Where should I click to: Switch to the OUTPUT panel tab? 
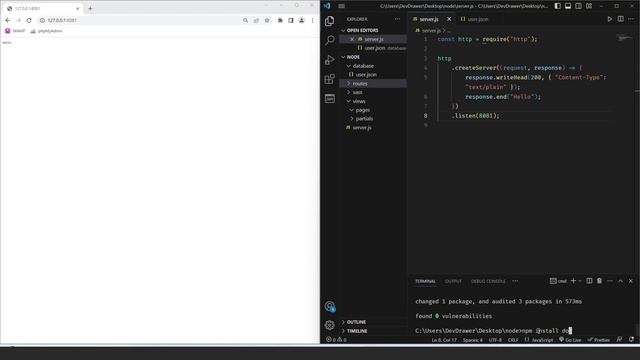coord(453,281)
